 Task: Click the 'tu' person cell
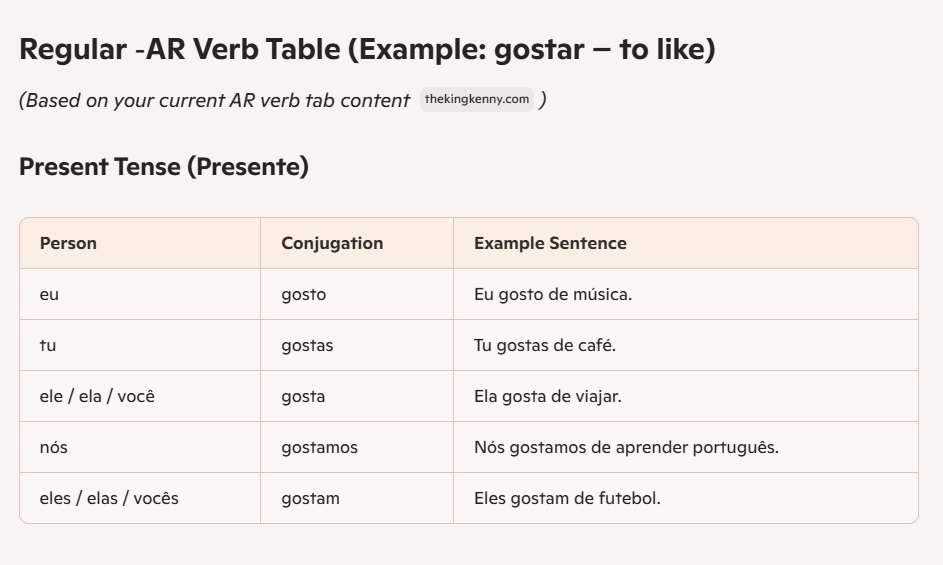coord(47,345)
